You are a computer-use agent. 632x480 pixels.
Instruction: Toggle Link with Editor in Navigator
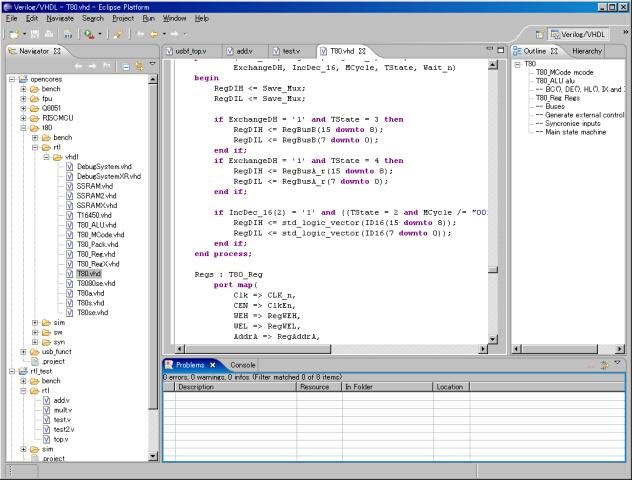tap(139, 66)
